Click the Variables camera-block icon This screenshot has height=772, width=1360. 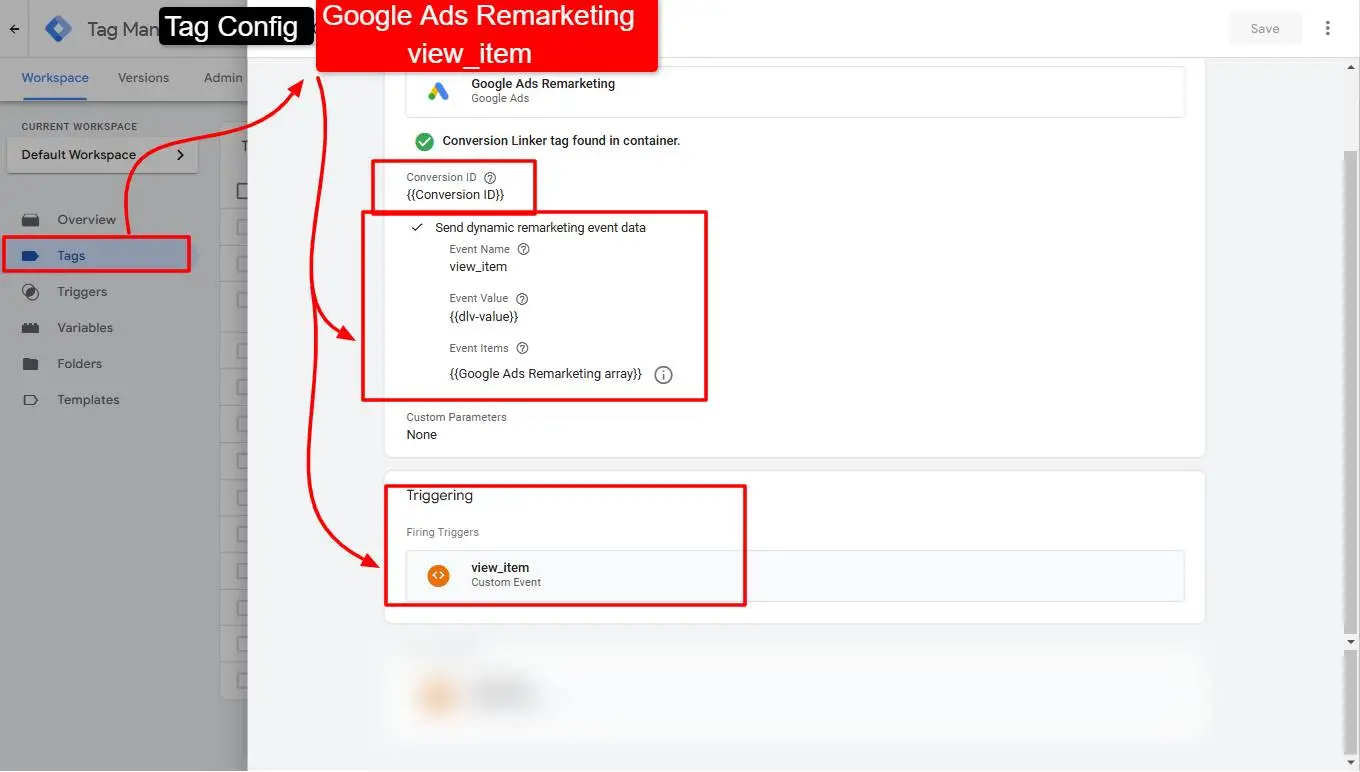(31, 328)
